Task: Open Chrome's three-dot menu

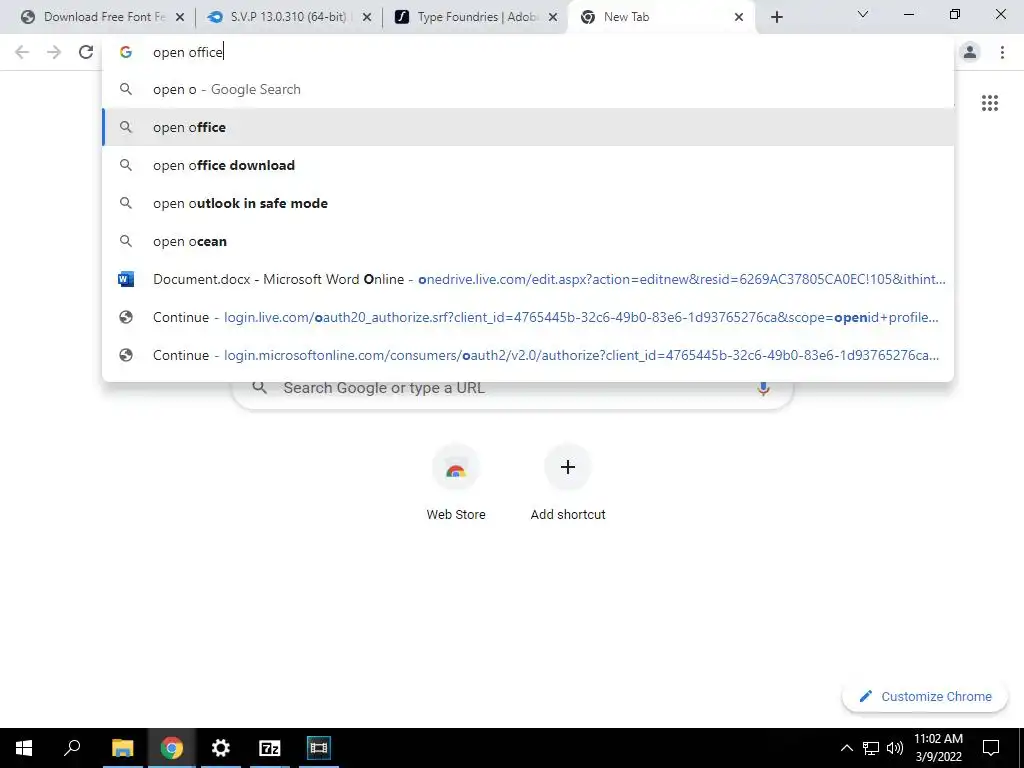Action: click(1002, 52)
